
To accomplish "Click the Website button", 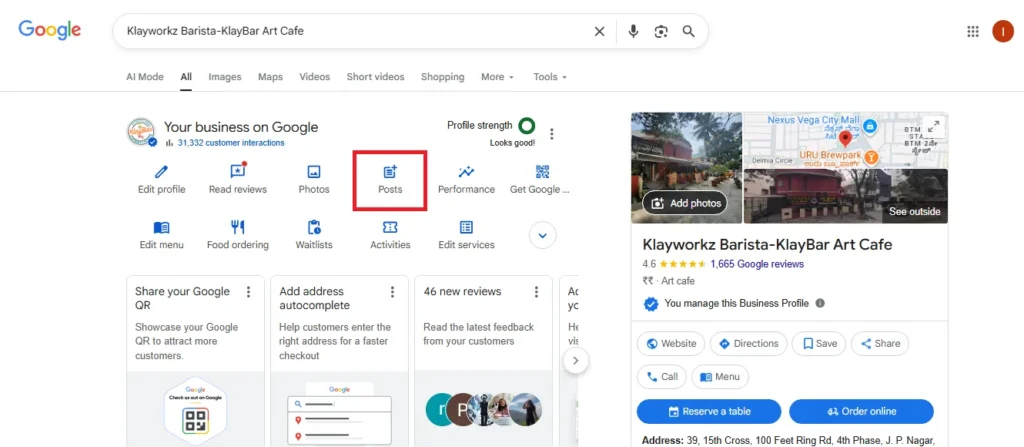I will pyautogui.click(x=671, y=344).
